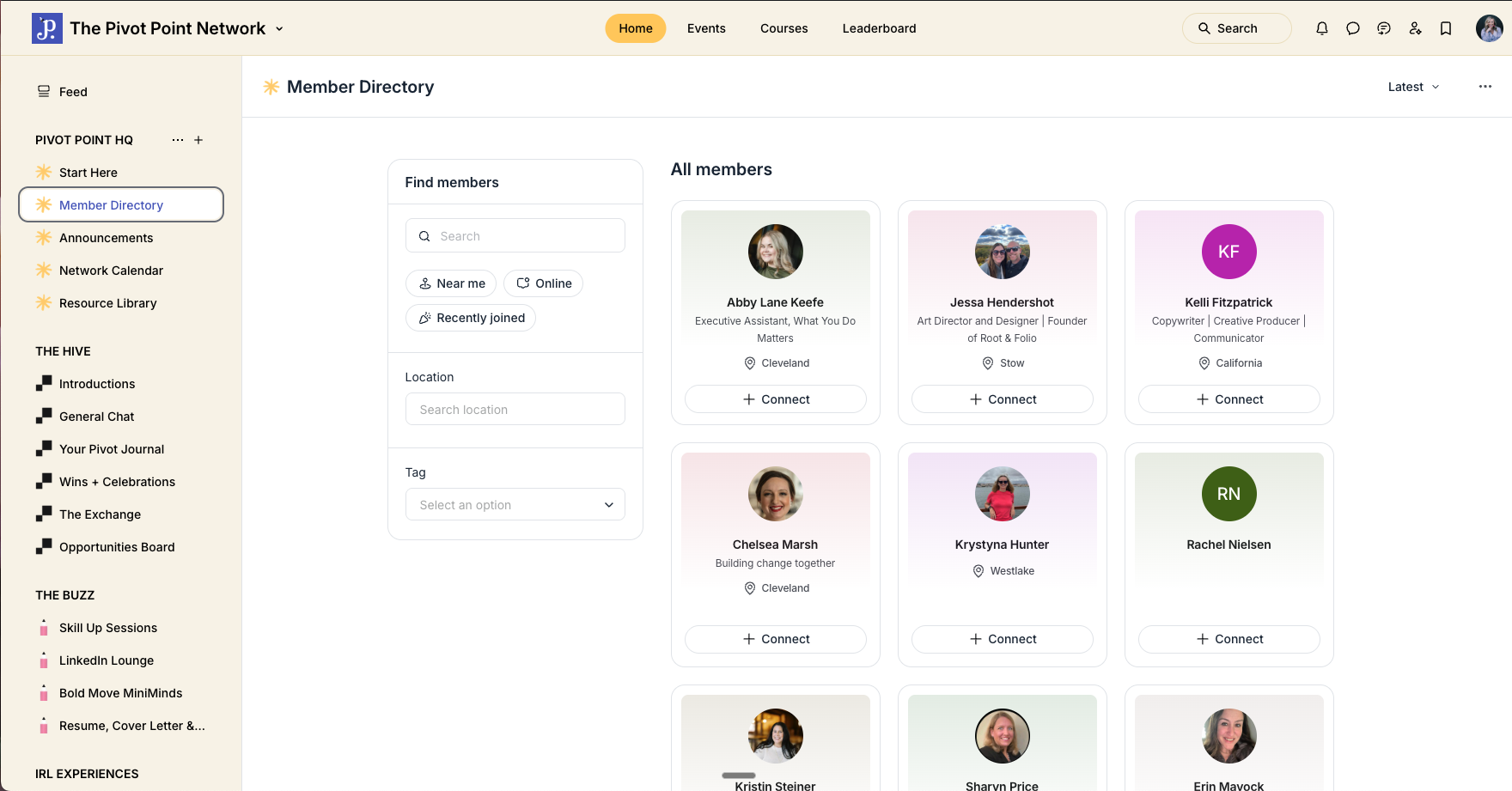This screenshot has height=791, width=1512.
Task: Click the Skill Up Sessions pencil icon
Action: 44,628
